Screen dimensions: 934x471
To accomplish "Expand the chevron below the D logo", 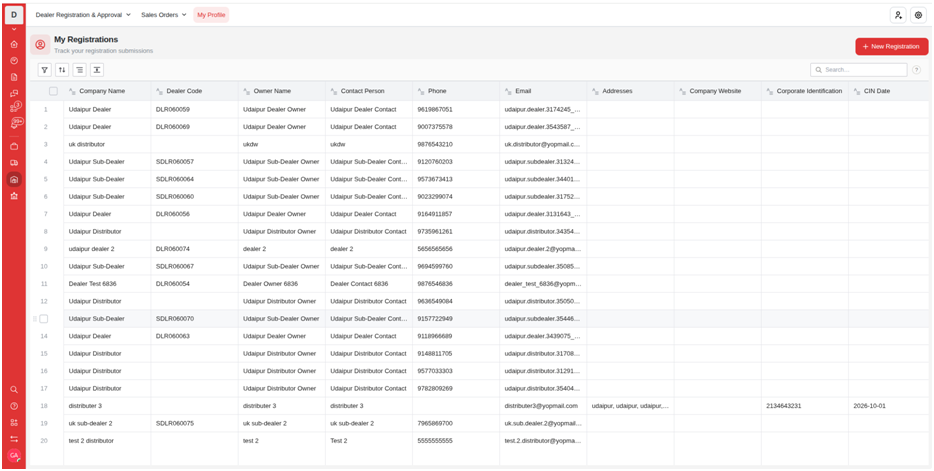I will 14,29.
